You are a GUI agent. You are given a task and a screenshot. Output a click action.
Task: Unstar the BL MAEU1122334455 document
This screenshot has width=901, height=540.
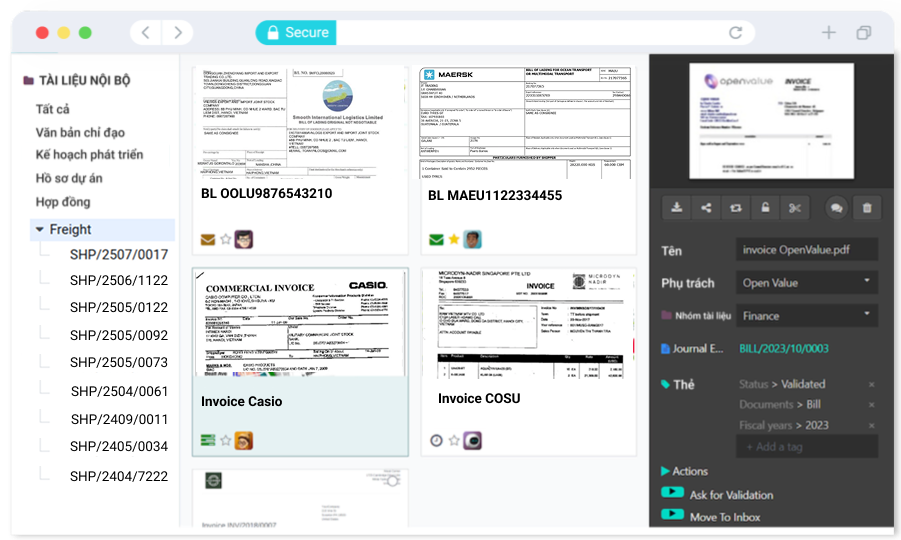pyautogui.click(x=454, y=239)
